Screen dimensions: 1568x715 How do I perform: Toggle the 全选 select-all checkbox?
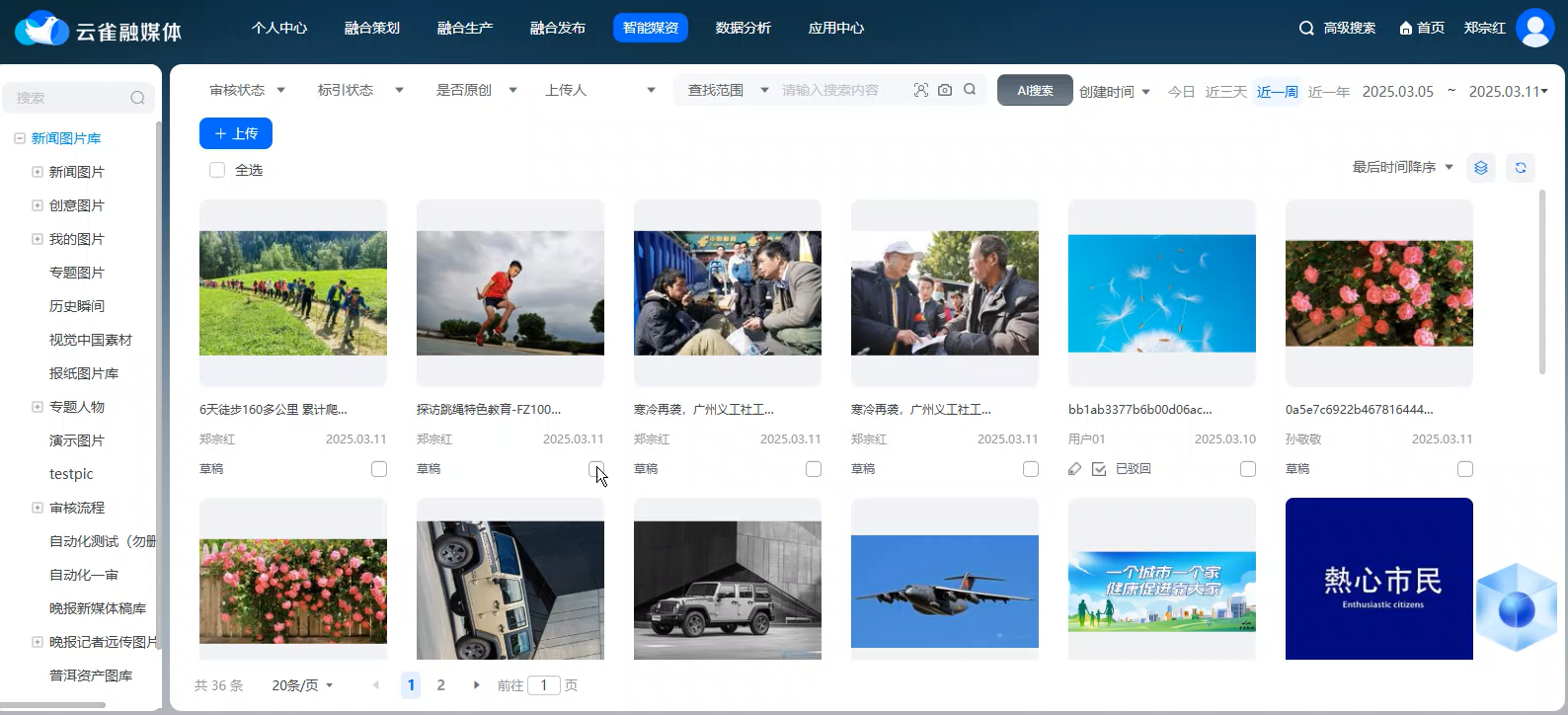pos(217,170)
